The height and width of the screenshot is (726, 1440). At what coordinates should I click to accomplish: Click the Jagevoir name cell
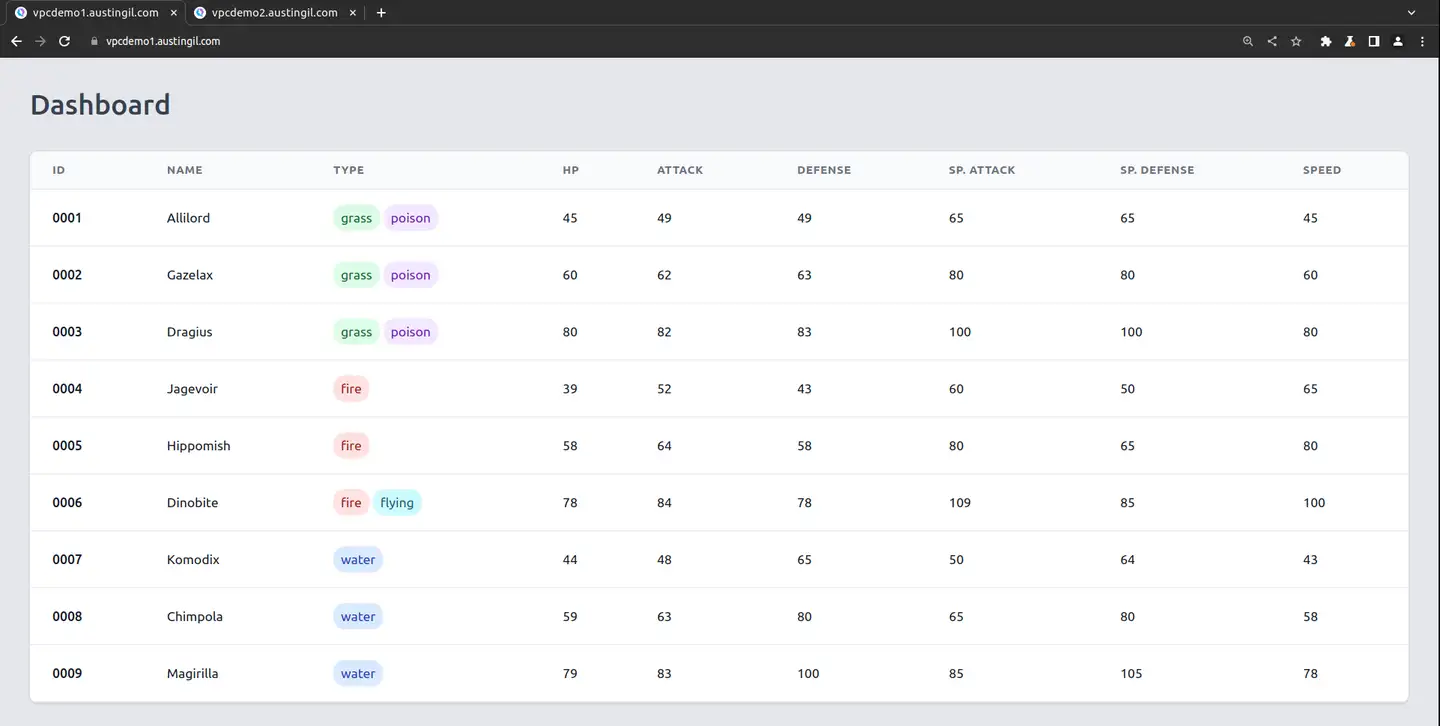(192, 389)
